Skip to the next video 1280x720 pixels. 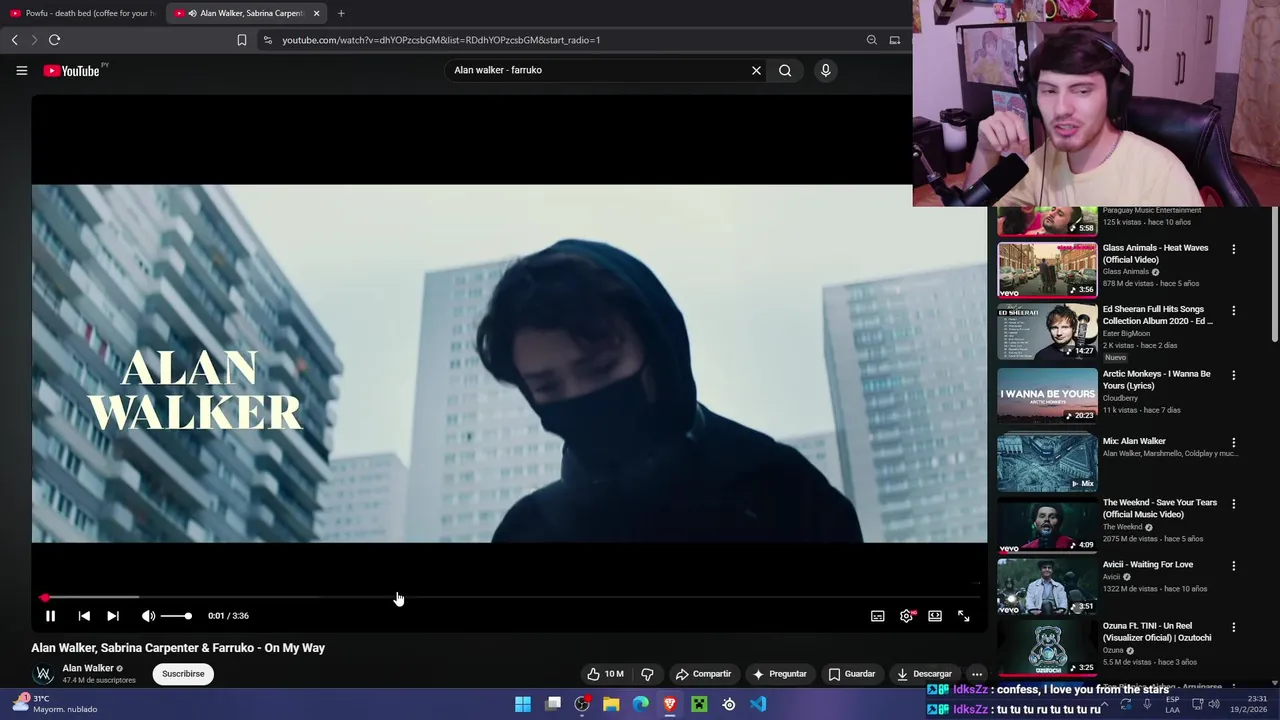[x=113, y=616]
